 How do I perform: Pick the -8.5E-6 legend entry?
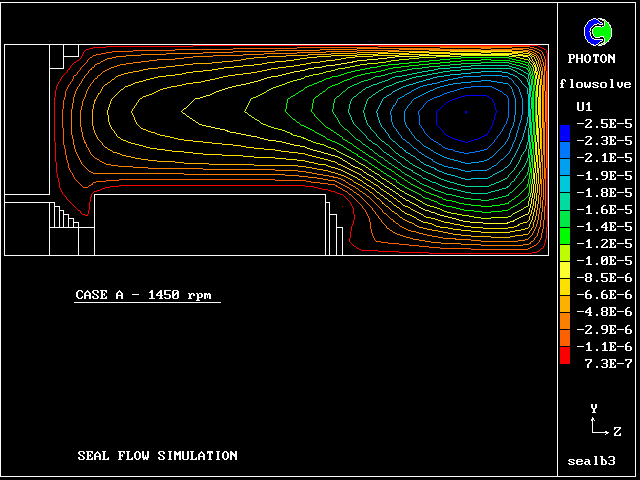(x=604, y=278)
